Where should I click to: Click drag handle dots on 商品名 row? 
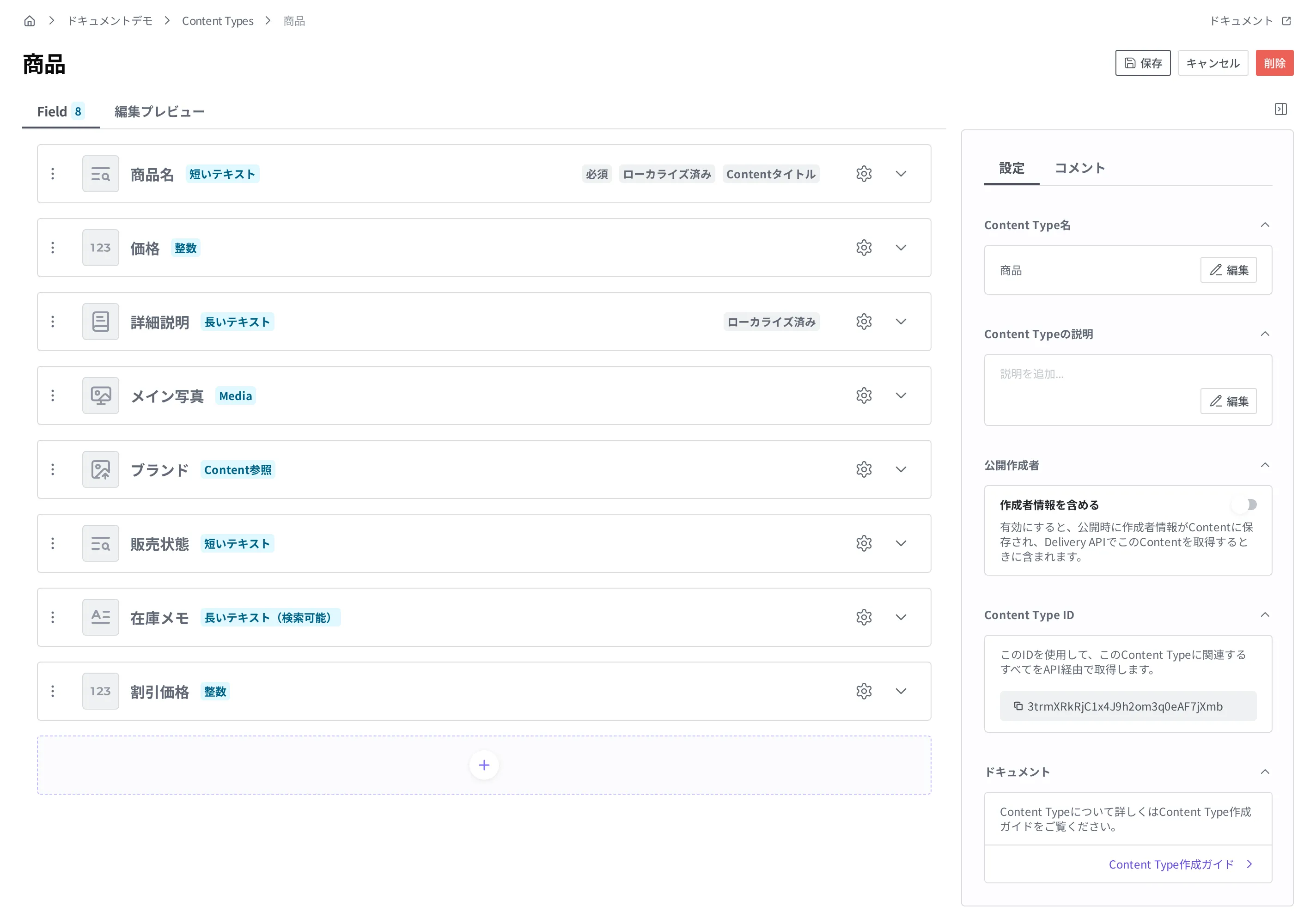pyautogui.click(x=53, y=174)
